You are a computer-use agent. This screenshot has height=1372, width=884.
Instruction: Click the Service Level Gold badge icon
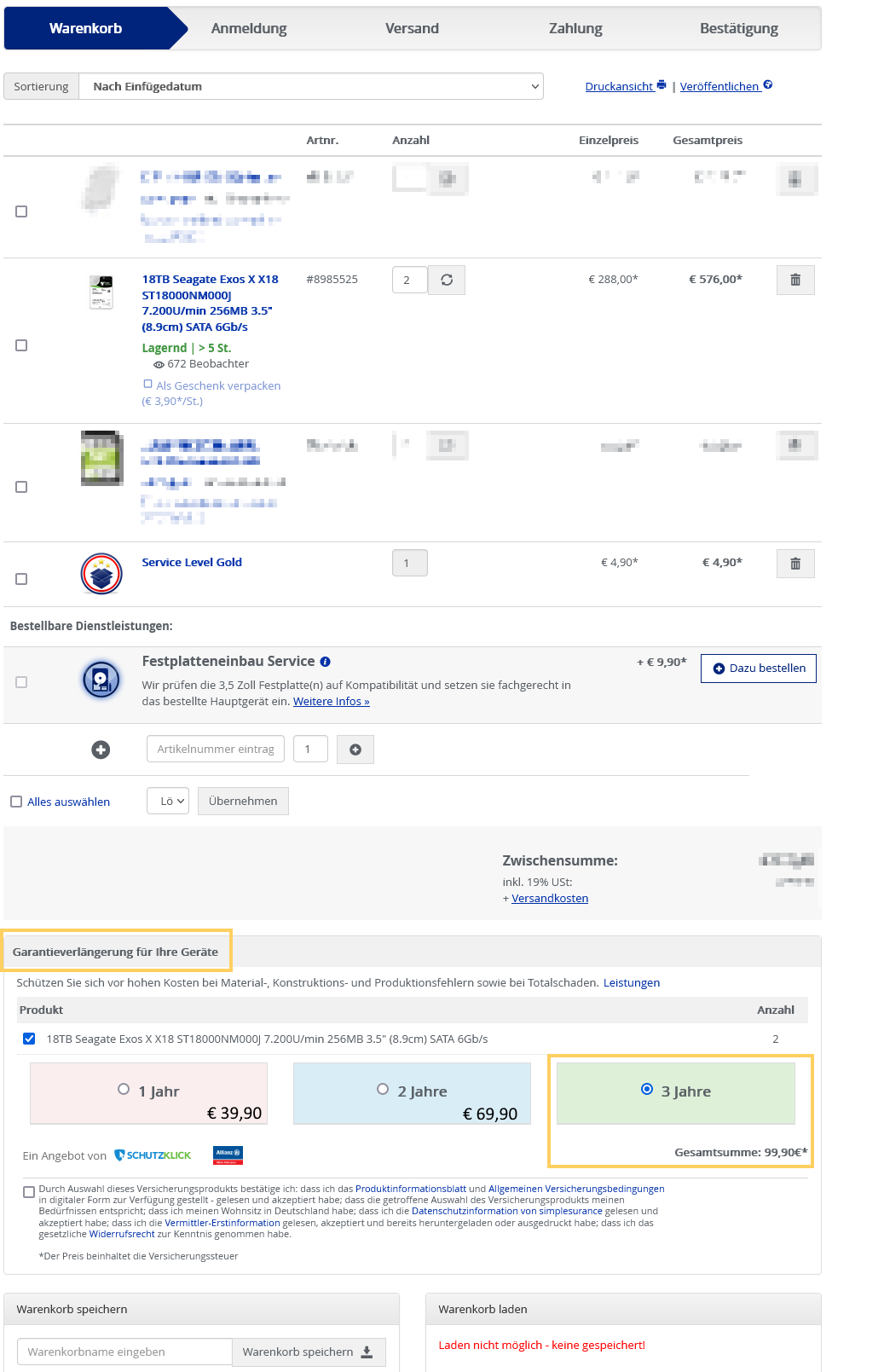[101, 574]
